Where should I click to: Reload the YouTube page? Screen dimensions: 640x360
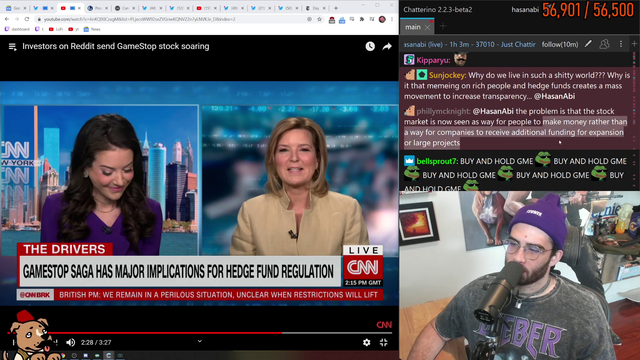pos(27,19)
